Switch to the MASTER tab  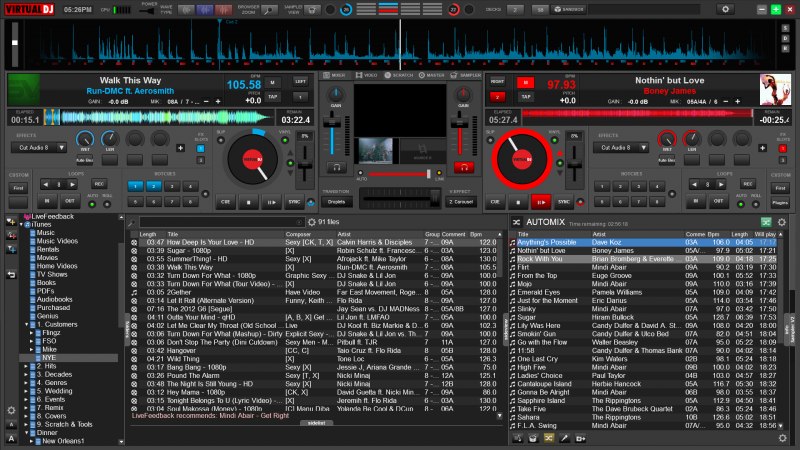point(432,75)
